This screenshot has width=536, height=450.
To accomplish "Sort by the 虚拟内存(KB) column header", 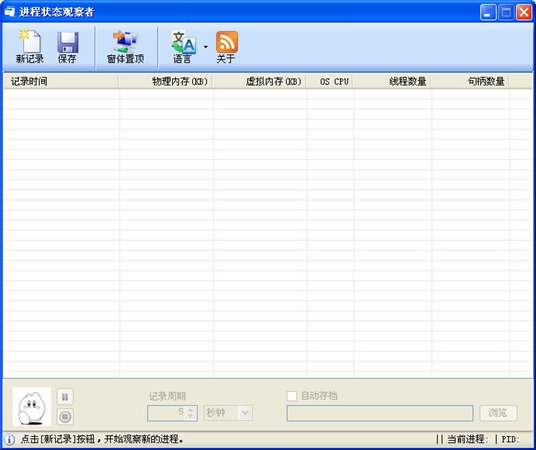I will coord(260,81).
